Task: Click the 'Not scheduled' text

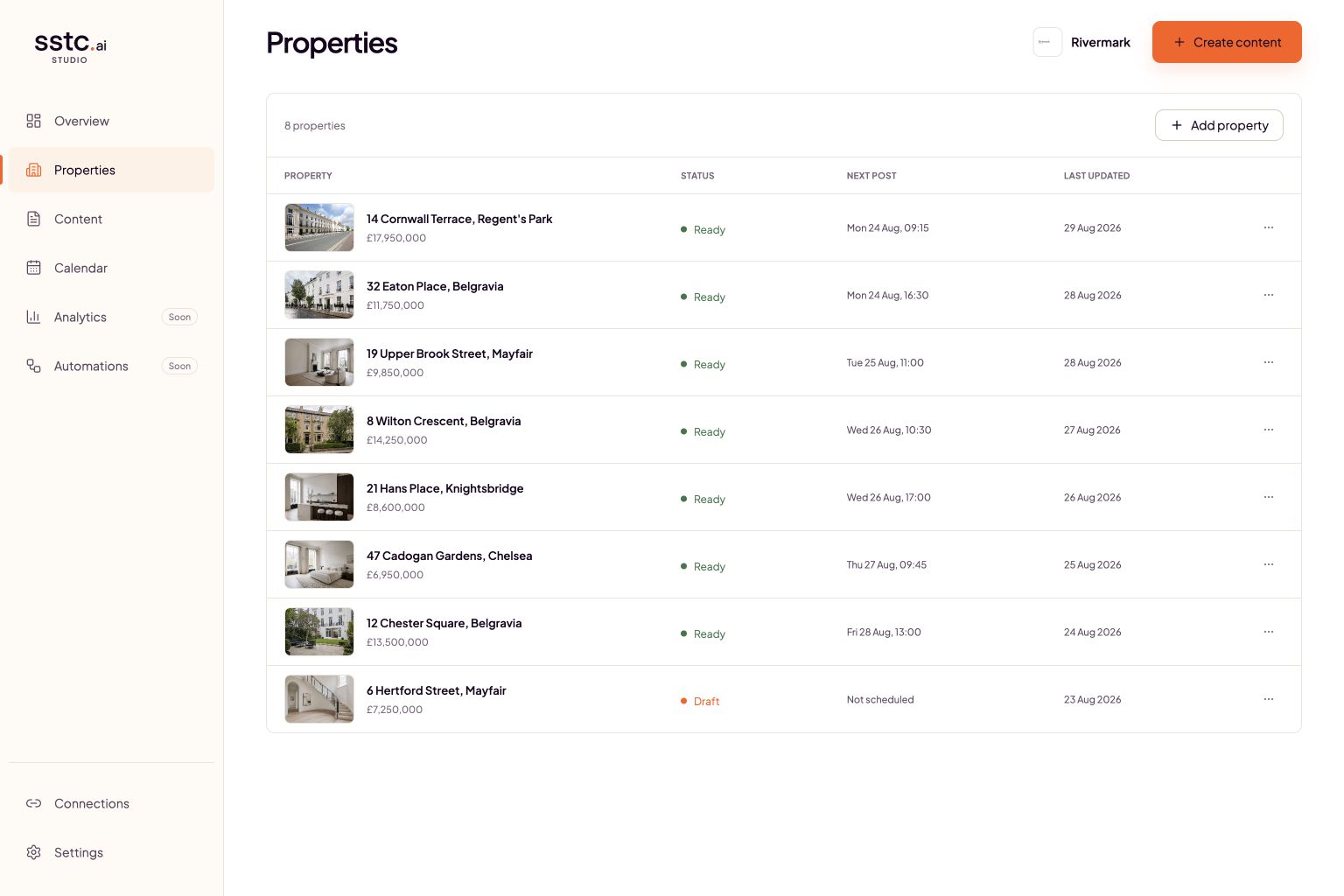Action: [x=880, y=699]
